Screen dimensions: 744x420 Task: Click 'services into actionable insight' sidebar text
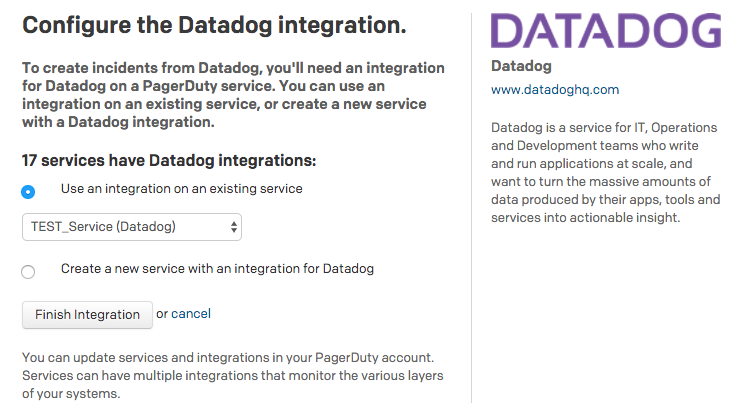(586, 218)
